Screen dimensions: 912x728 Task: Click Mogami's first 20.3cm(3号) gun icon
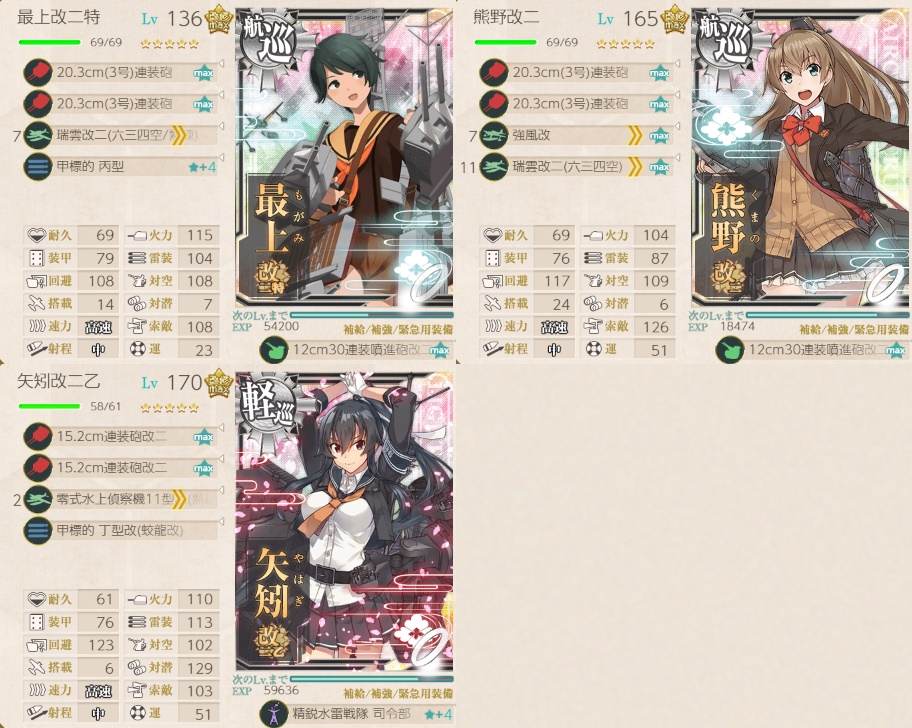coord(38,73)
